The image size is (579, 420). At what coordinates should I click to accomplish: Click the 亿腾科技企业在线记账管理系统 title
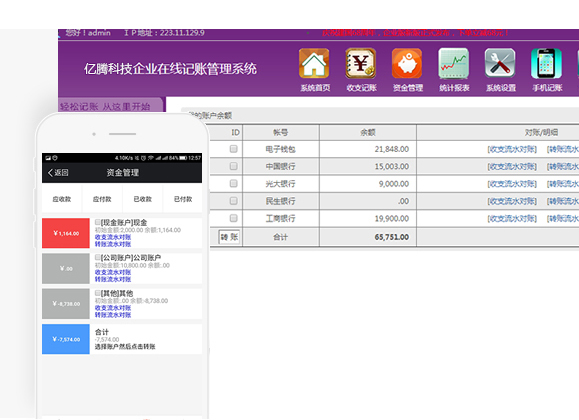(x=170, y=69)
